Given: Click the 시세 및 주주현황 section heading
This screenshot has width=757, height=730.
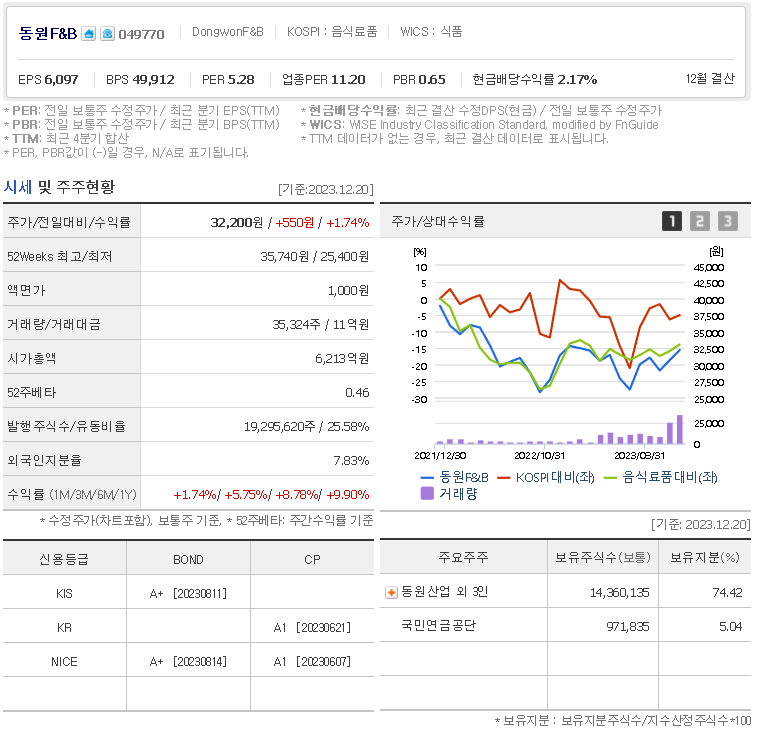Looking at the screenshot, I should (59, 187).
